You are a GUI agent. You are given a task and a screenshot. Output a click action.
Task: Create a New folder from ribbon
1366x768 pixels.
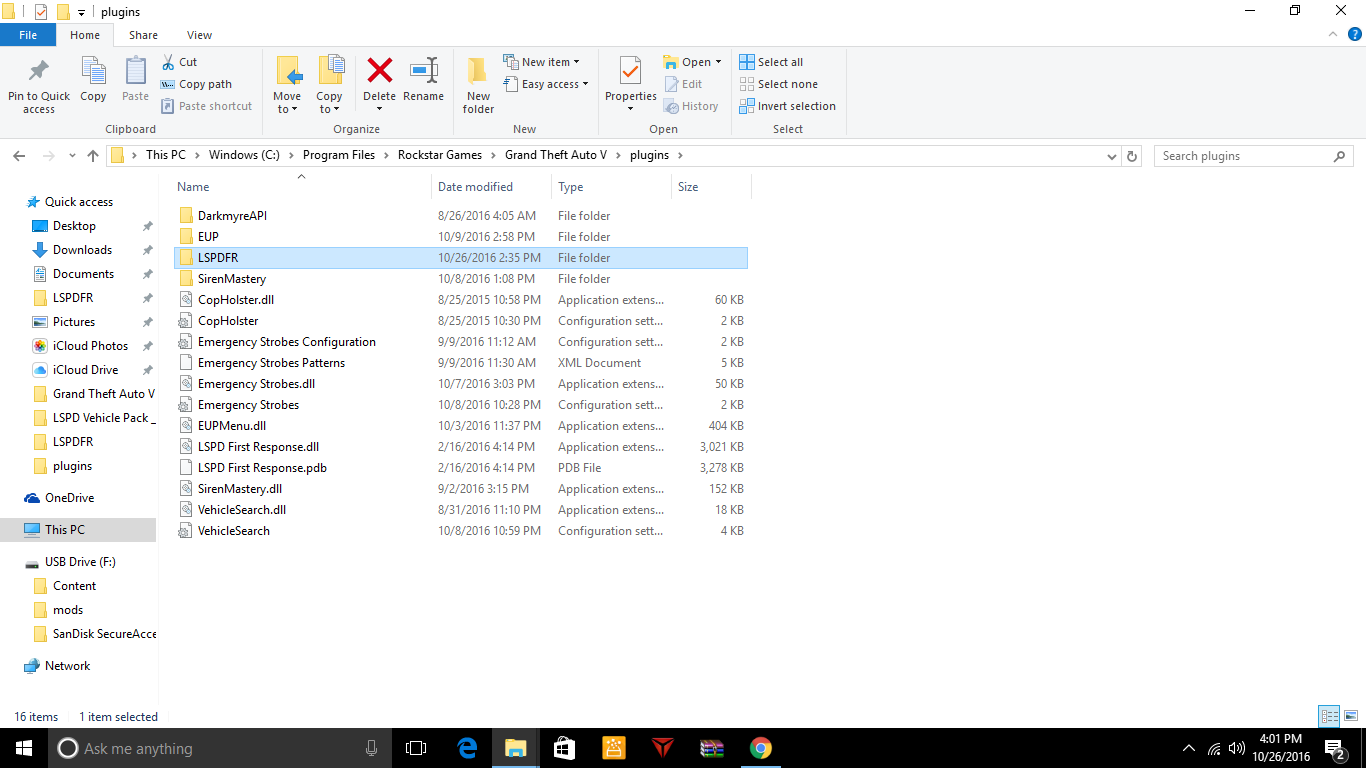pos(478,84)
